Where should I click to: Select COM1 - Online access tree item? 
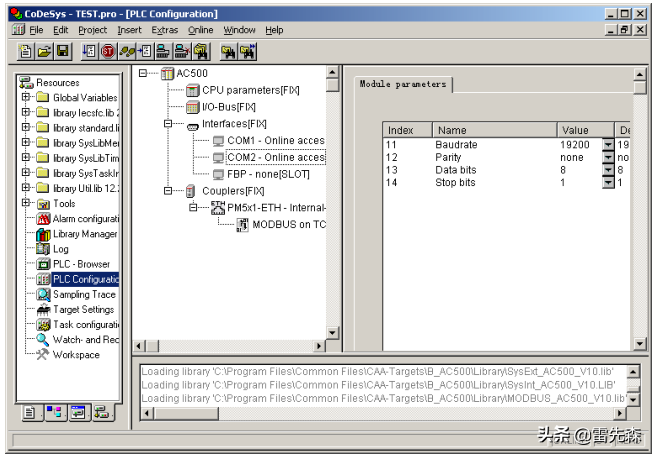(x=275, y=141)
